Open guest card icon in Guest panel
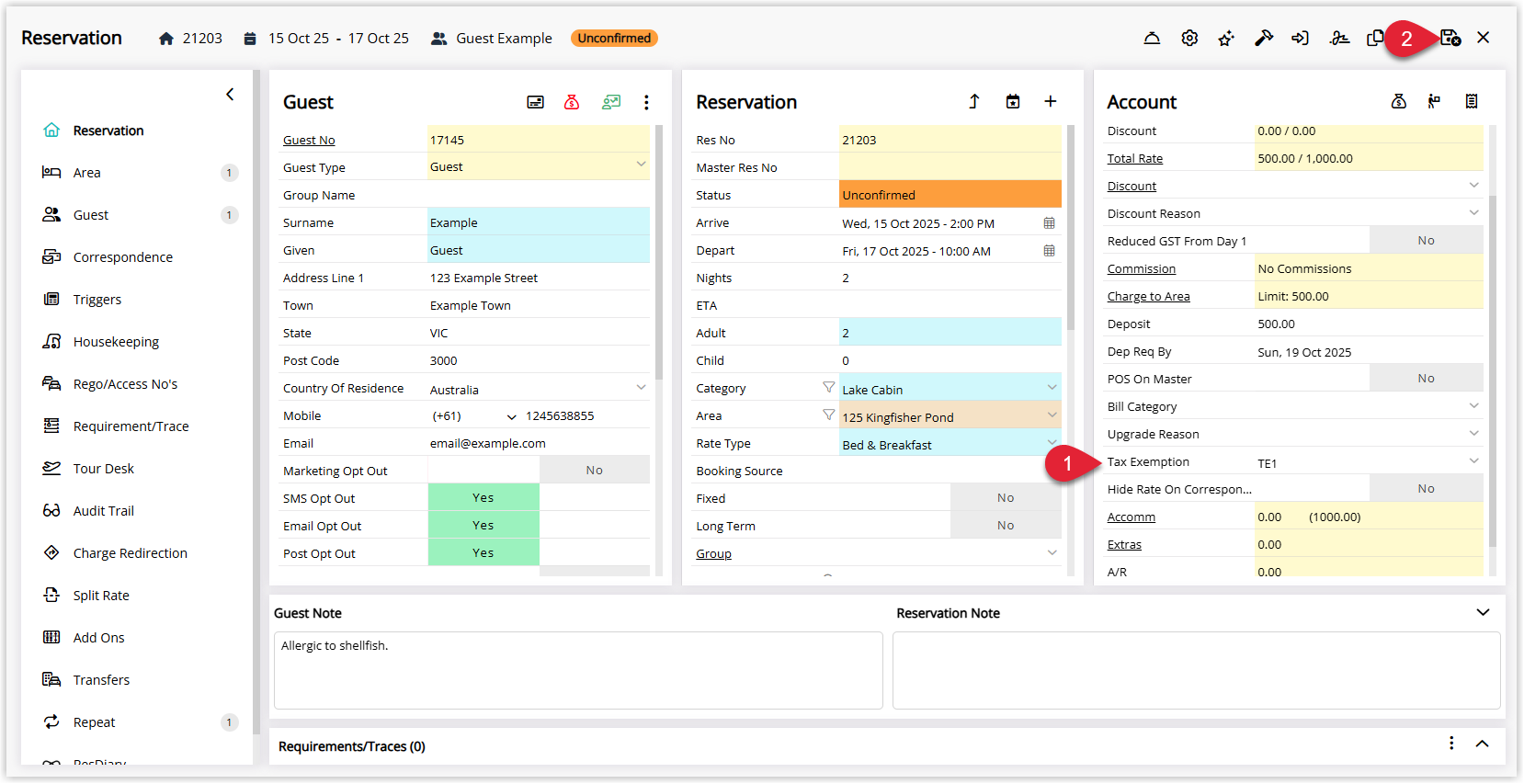 (x=535, y=102)
